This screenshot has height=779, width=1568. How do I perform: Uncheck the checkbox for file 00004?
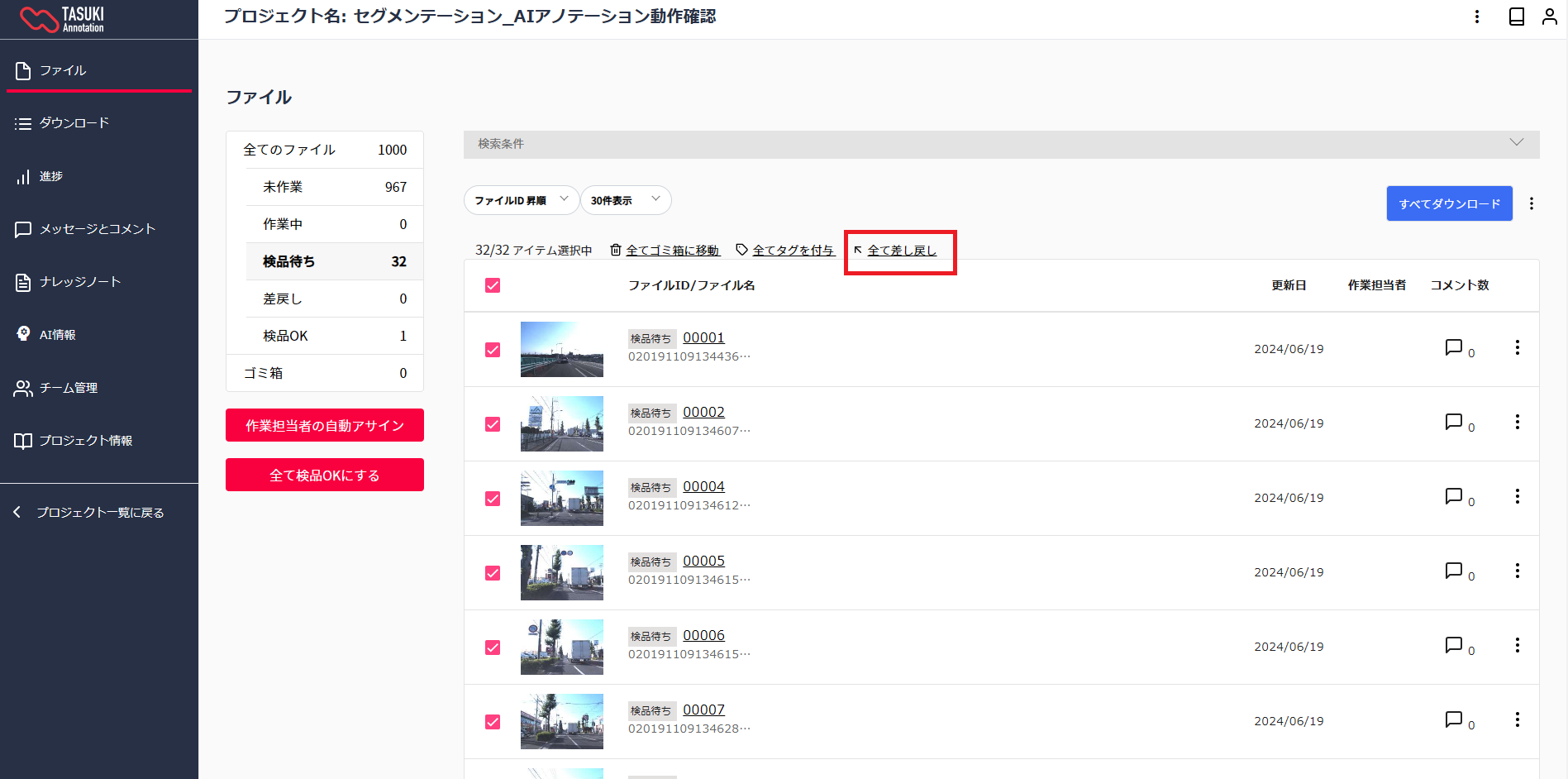point(493,499)
